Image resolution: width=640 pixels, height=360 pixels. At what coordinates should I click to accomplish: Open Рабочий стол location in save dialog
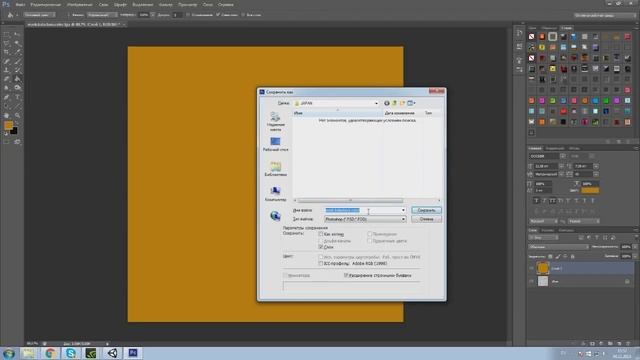tap(276, 144)
